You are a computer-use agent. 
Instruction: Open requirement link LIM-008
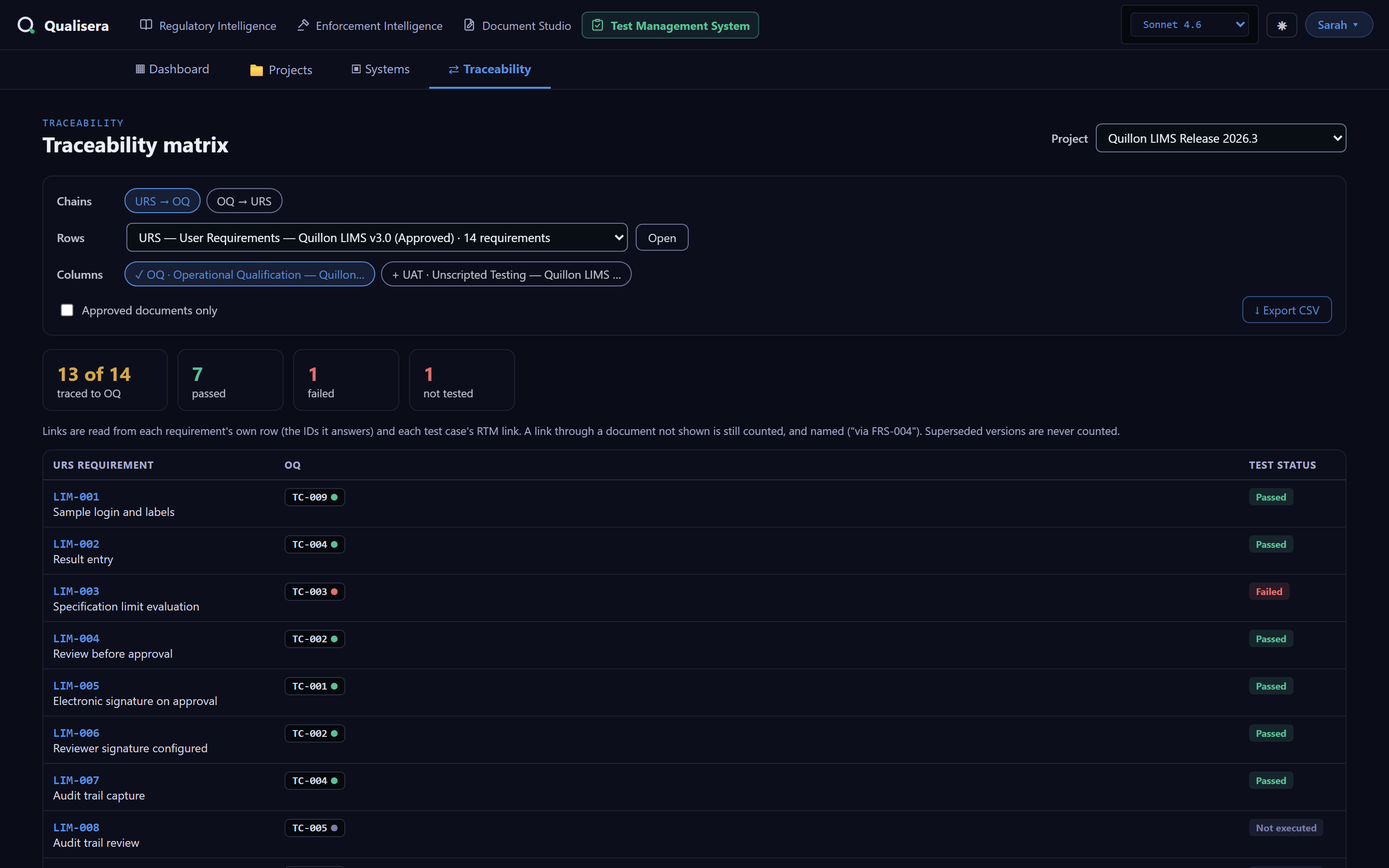[x=76, y=828]
